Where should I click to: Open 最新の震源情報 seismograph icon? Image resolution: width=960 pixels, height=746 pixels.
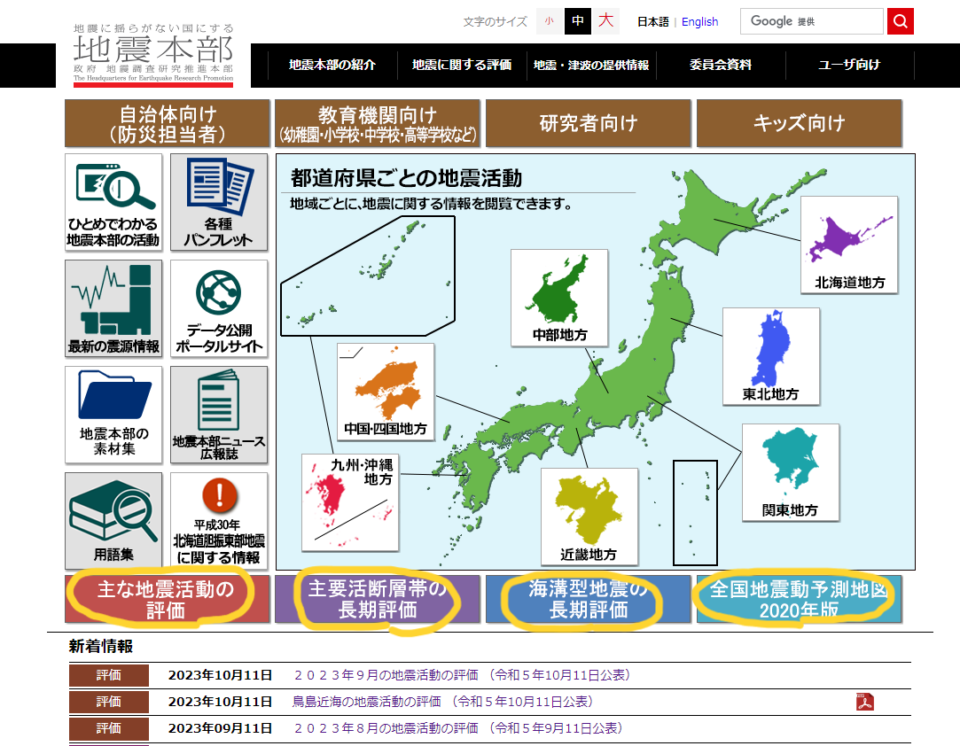(x=113, y=309)
